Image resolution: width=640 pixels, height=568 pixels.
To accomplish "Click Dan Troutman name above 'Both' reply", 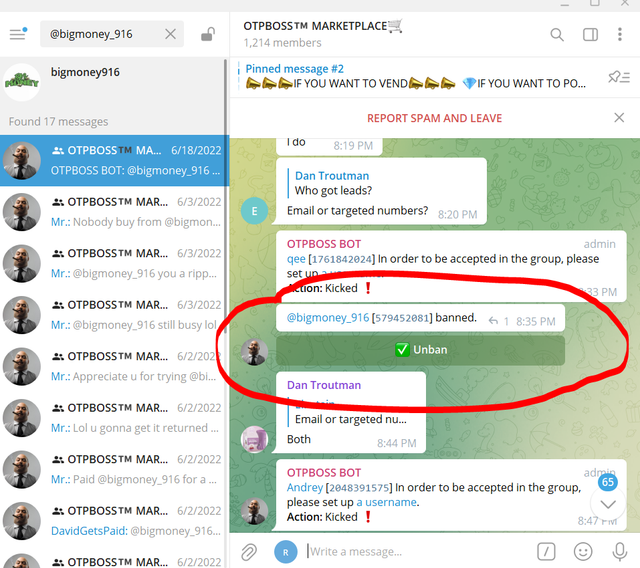I will point(324,385).
